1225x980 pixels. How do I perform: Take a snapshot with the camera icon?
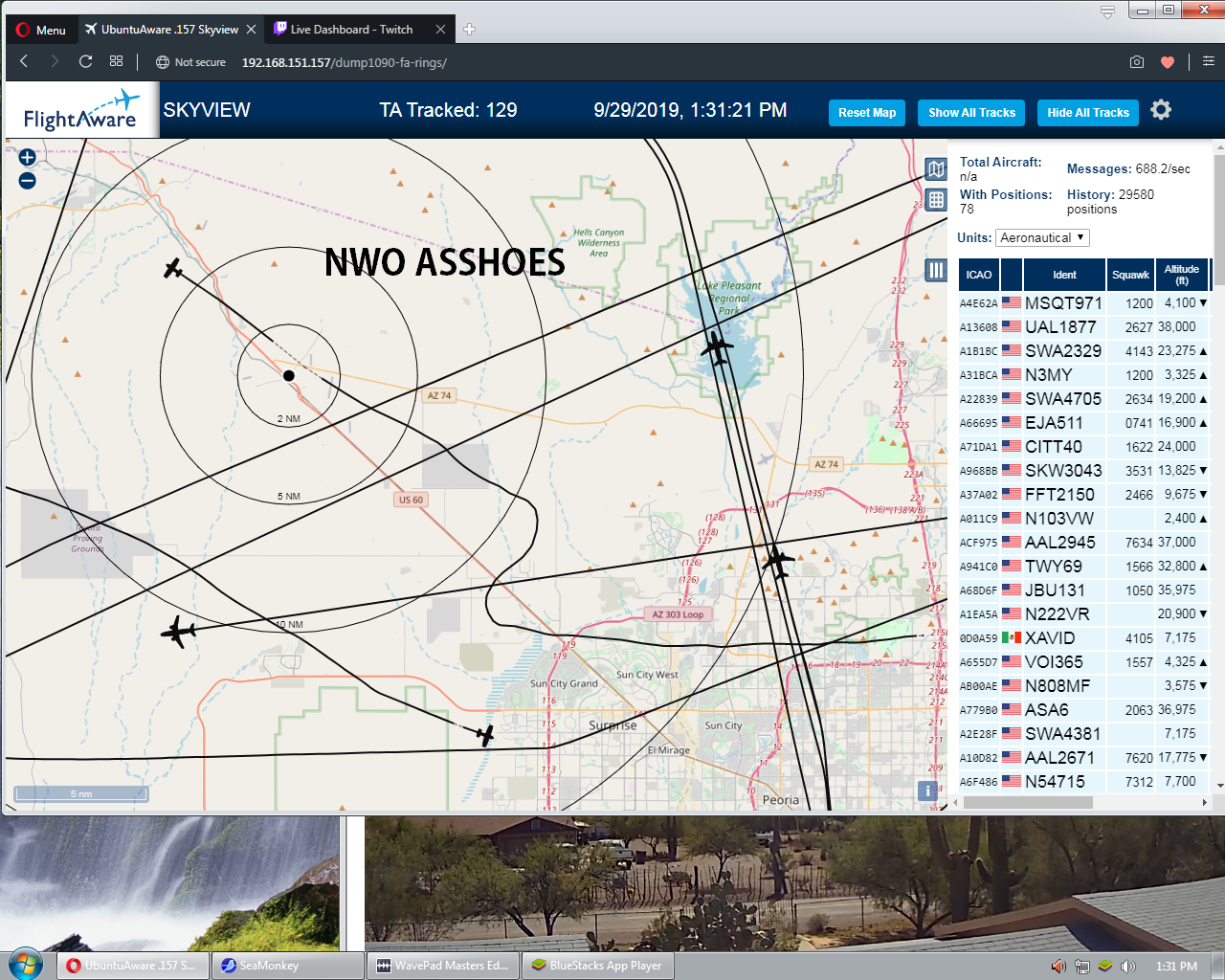[x=1137, y=61]
